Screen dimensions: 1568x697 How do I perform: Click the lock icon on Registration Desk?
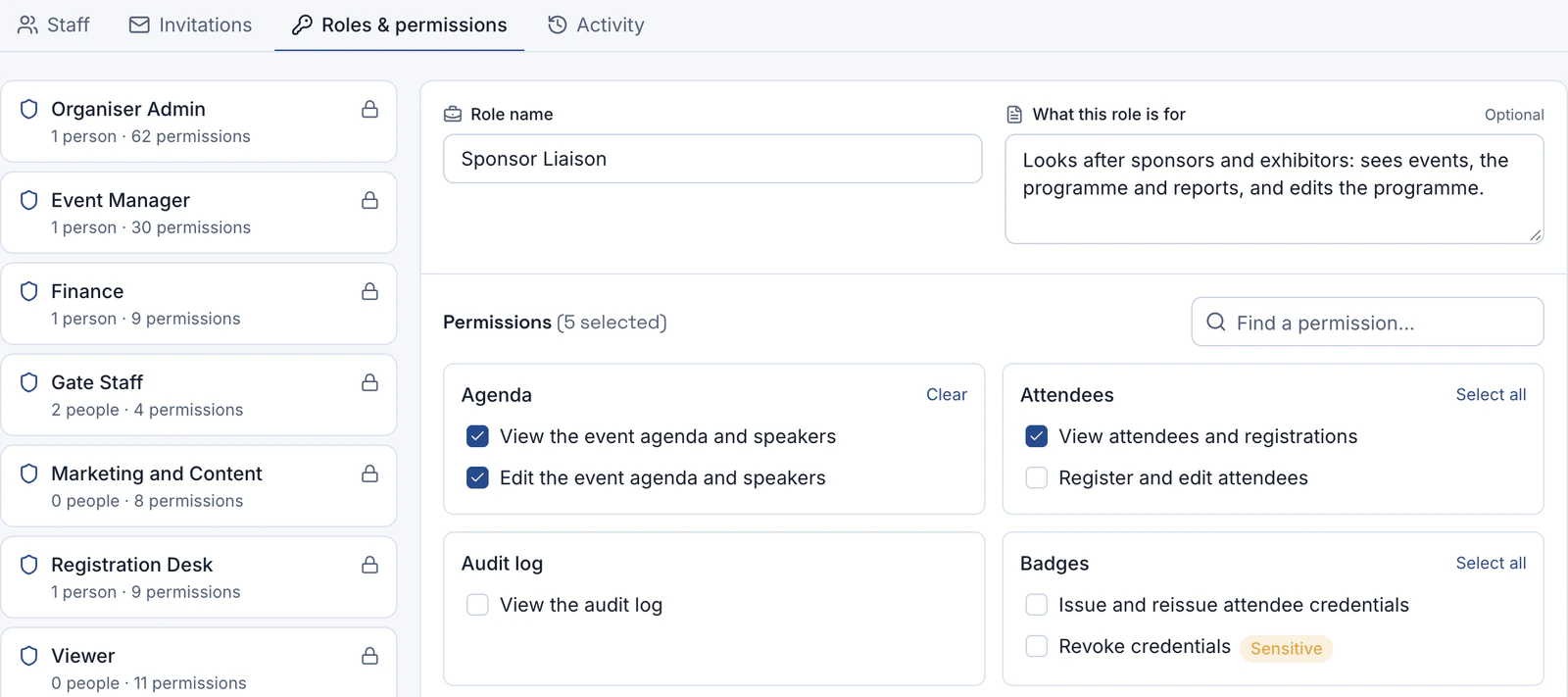(369, 565)
